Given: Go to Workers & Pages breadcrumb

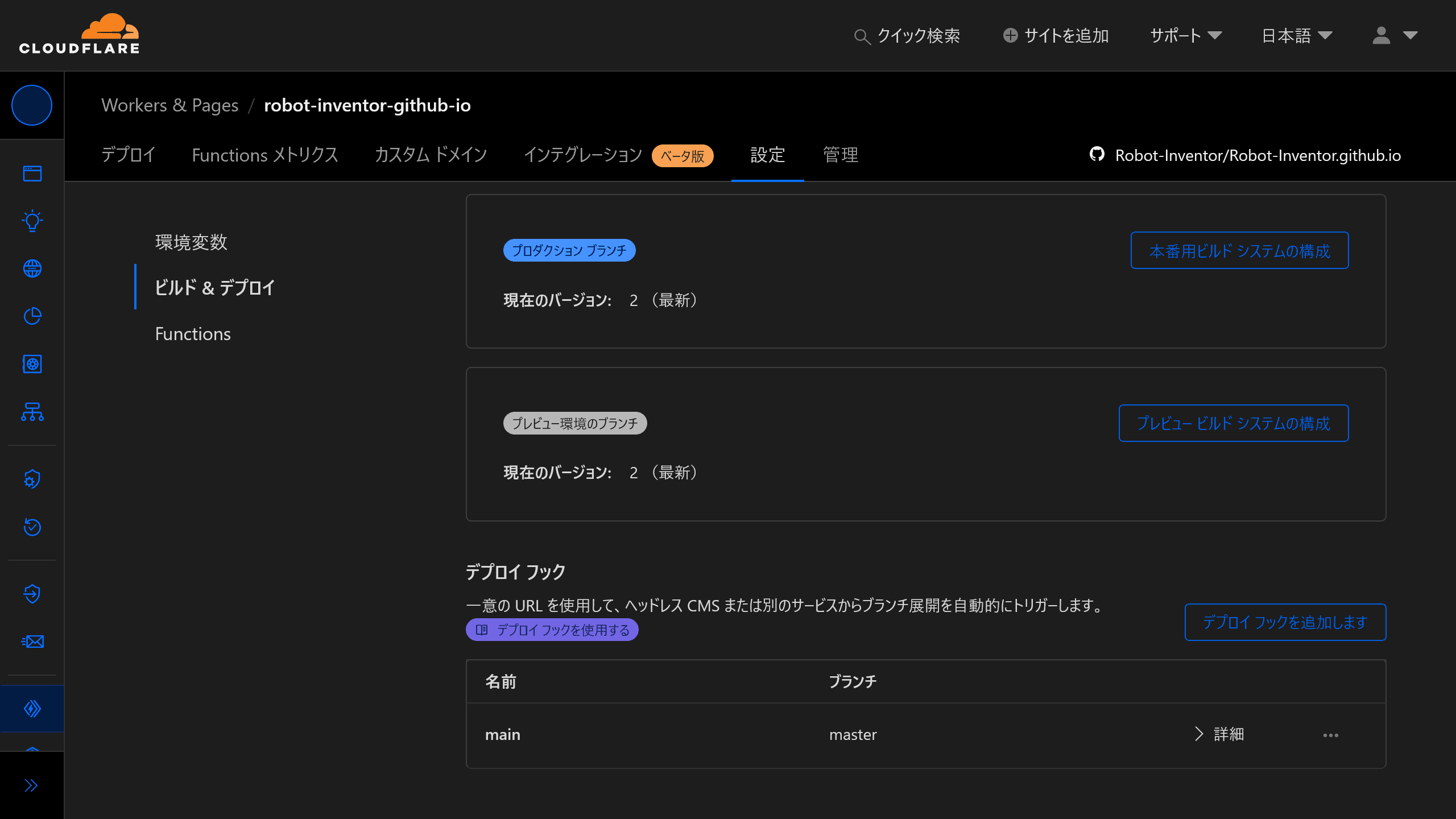Looking at the screenshot, I should pyautogui.click(x=170, y=105).
